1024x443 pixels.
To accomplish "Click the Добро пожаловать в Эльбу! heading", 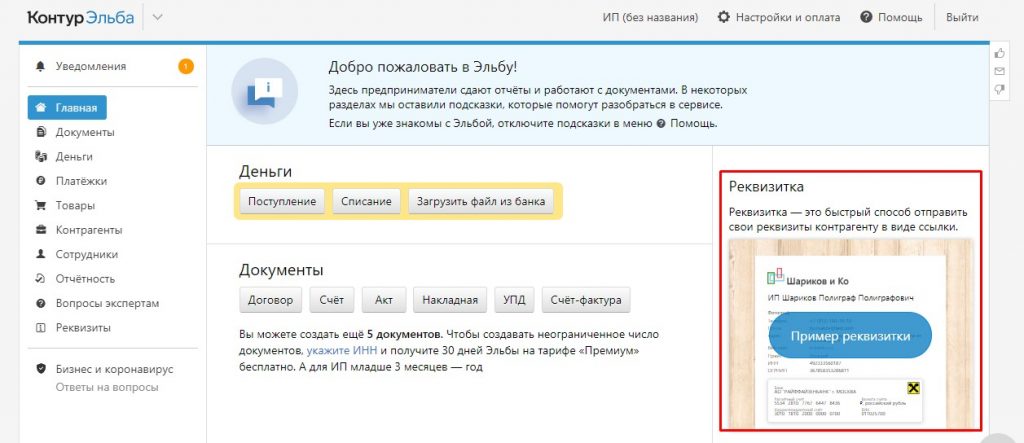I will [423, 67].
